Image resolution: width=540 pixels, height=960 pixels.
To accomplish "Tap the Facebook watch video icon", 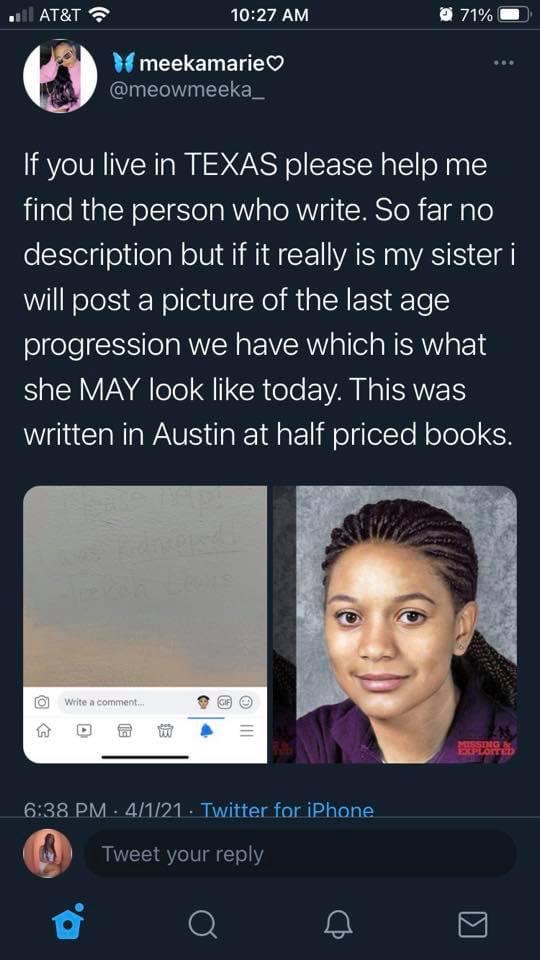I will coord(84,730).
